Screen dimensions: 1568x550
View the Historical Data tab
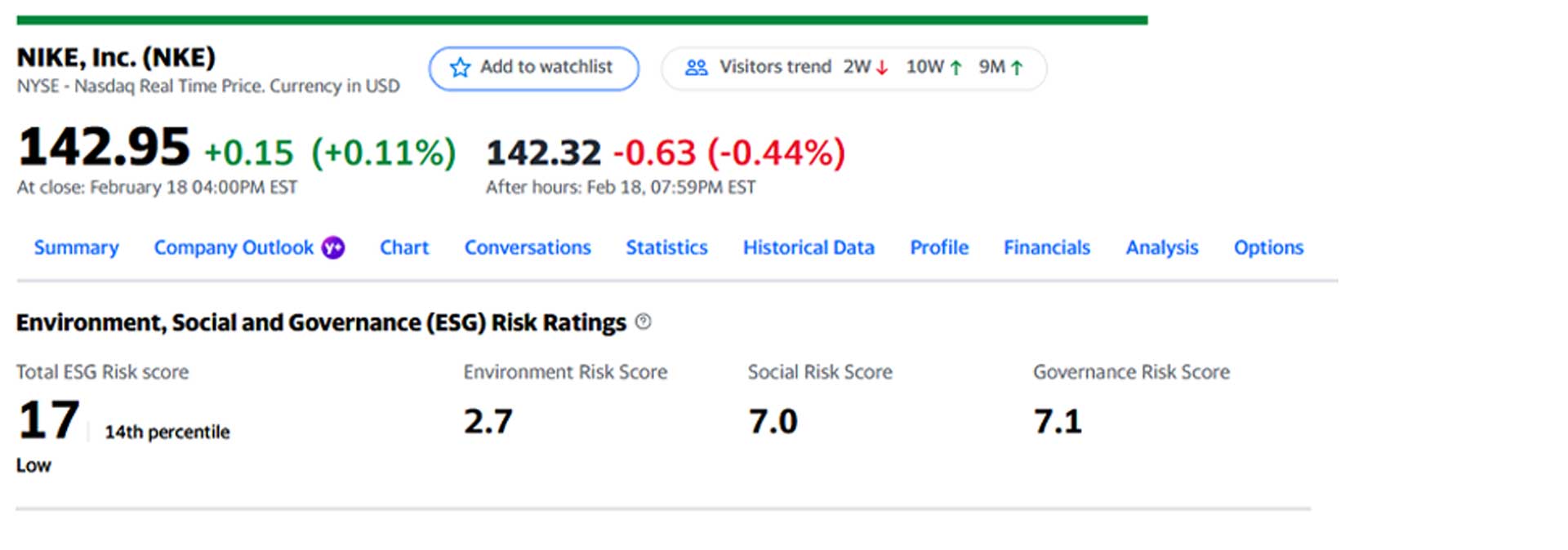tap(808, 247)
